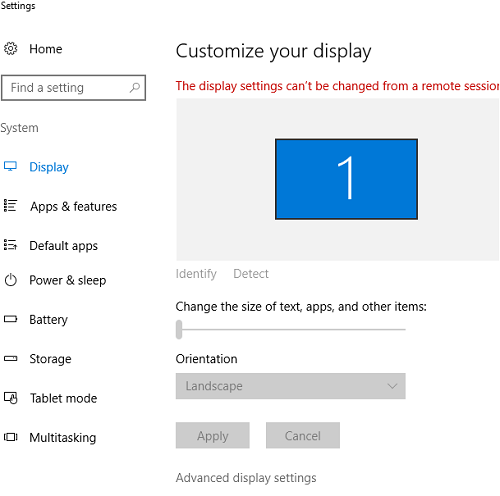Click the Storage drive icon
The height and width of the screenshot is (496, 500).
10,359
